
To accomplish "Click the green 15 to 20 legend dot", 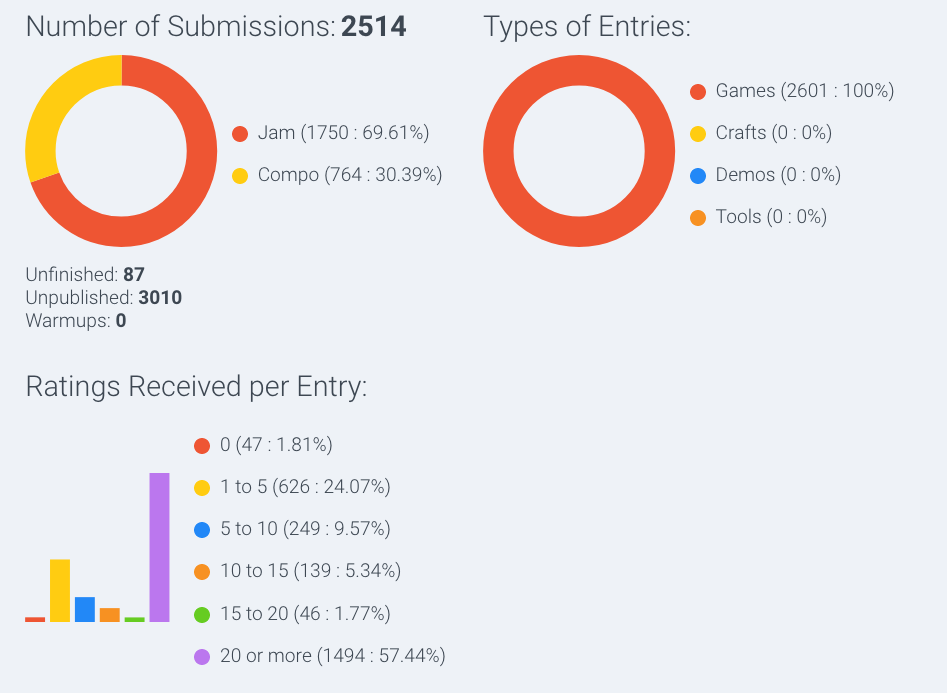I will click(x=202, y=614).
